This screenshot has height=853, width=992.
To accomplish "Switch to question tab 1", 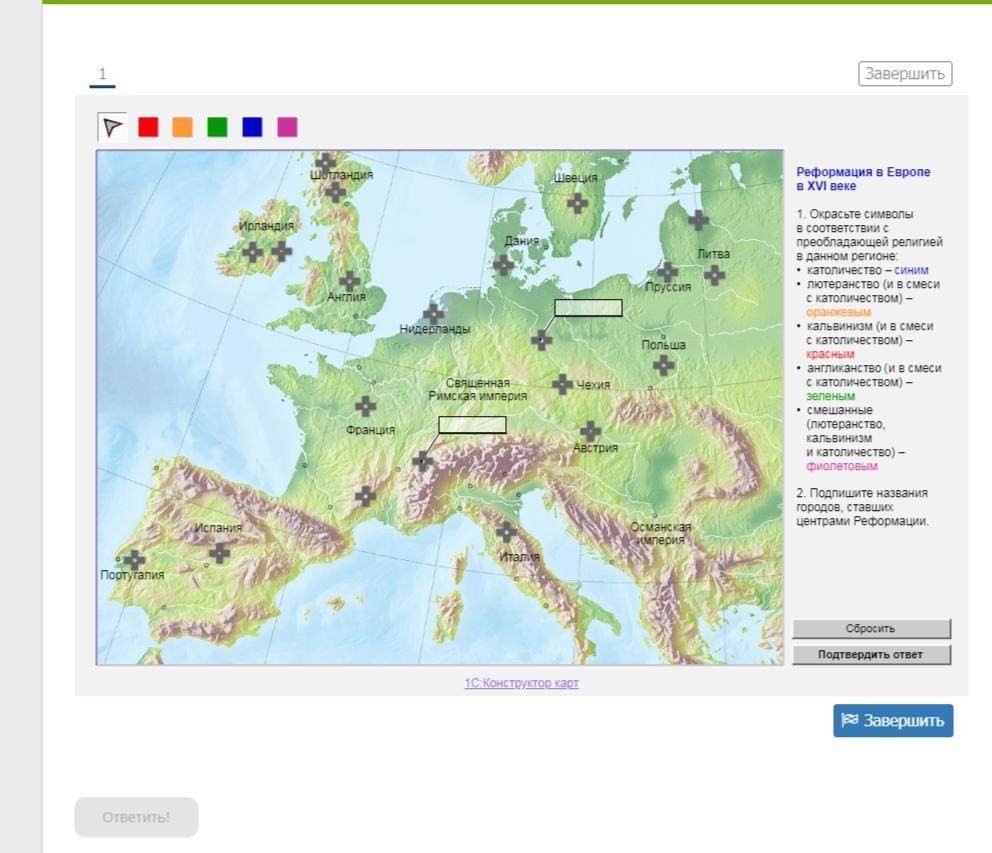I will (x=102, y=75).
